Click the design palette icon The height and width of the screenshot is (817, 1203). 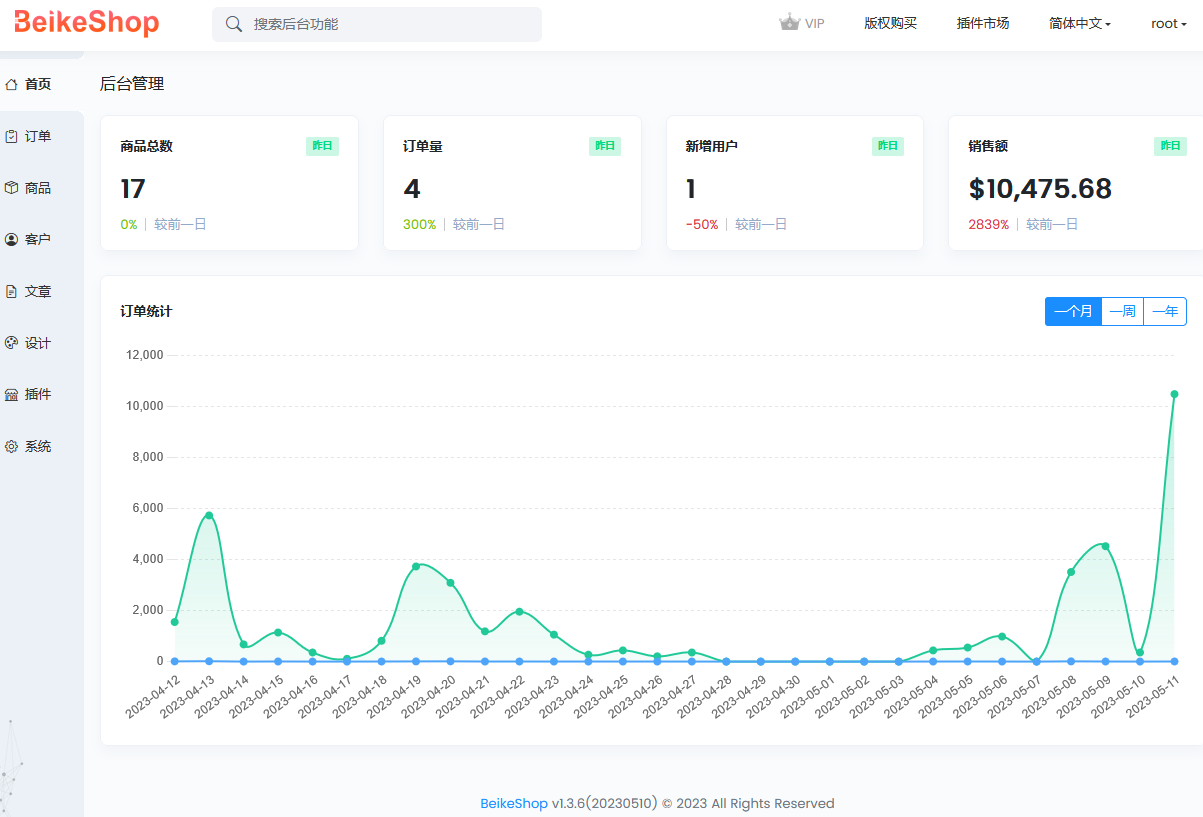coord(12,343)
